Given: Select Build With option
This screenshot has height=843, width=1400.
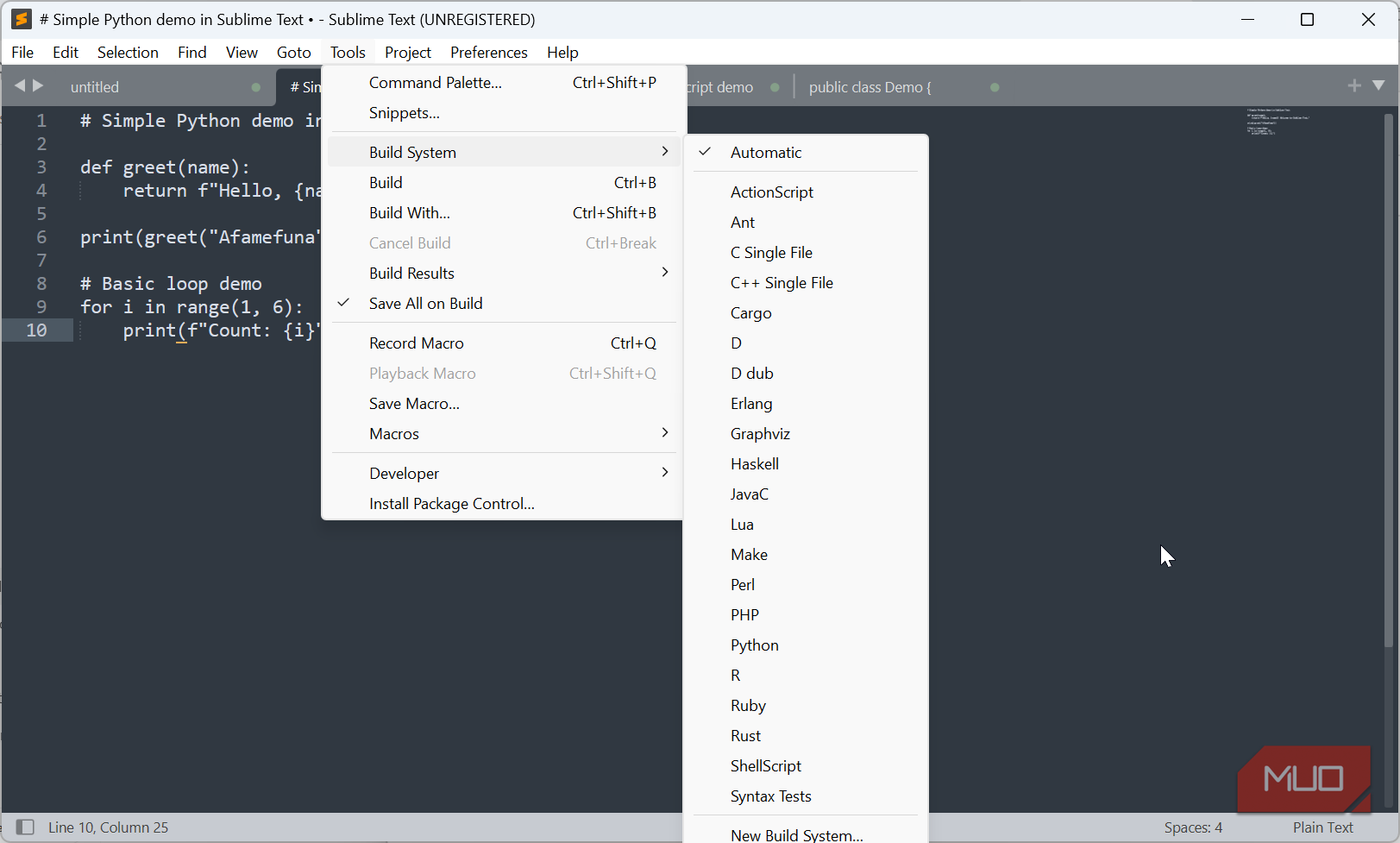Looking at the screenshot, I should coord(504,213).
